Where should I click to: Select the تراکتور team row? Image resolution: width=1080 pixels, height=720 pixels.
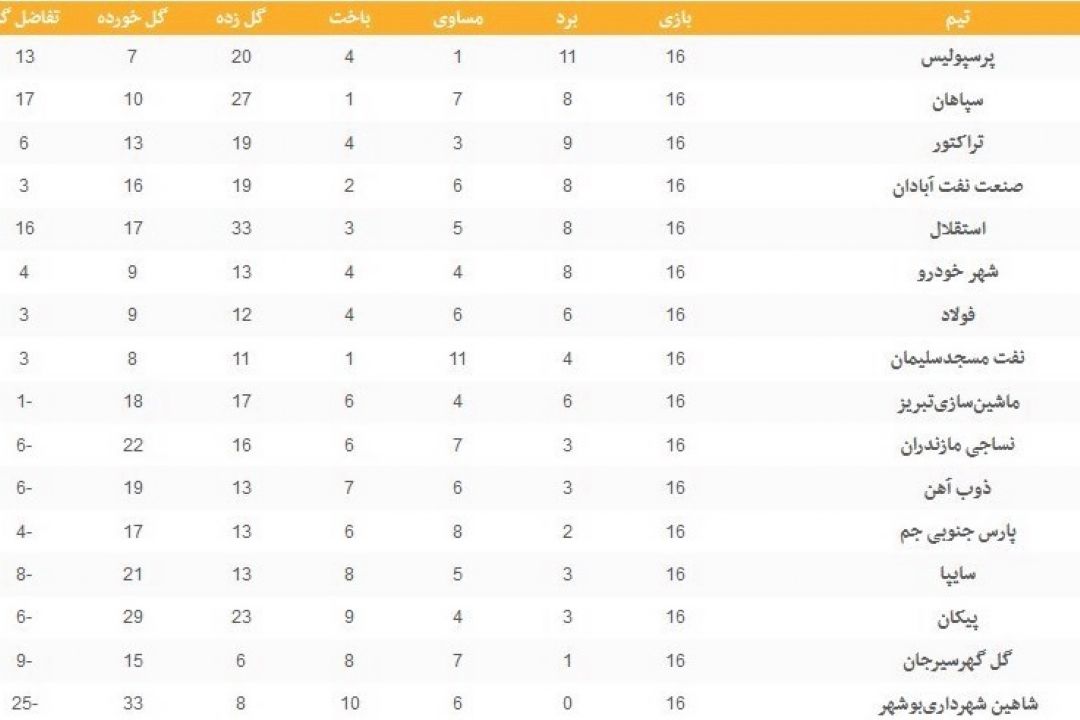(540, 143)
